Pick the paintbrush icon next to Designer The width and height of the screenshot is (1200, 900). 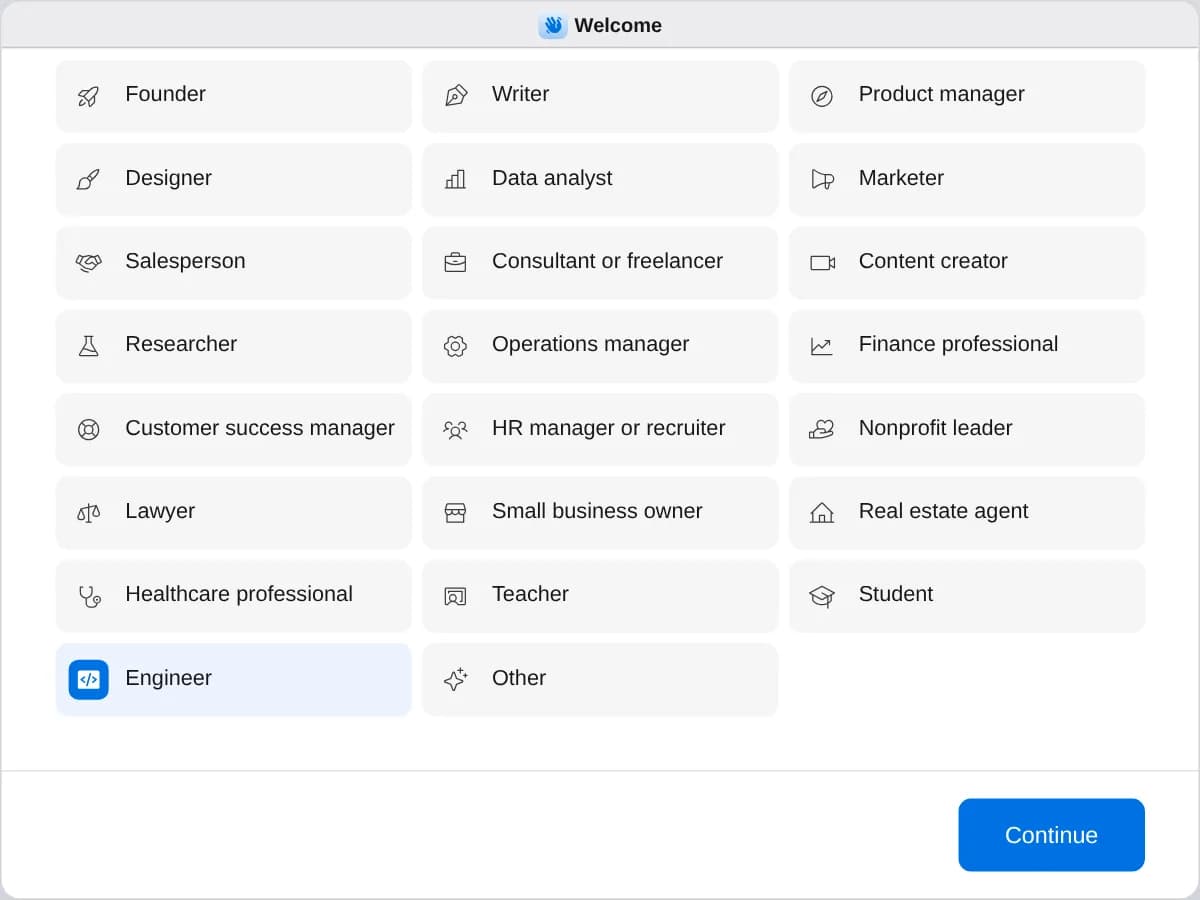click(x=89, y=180)
